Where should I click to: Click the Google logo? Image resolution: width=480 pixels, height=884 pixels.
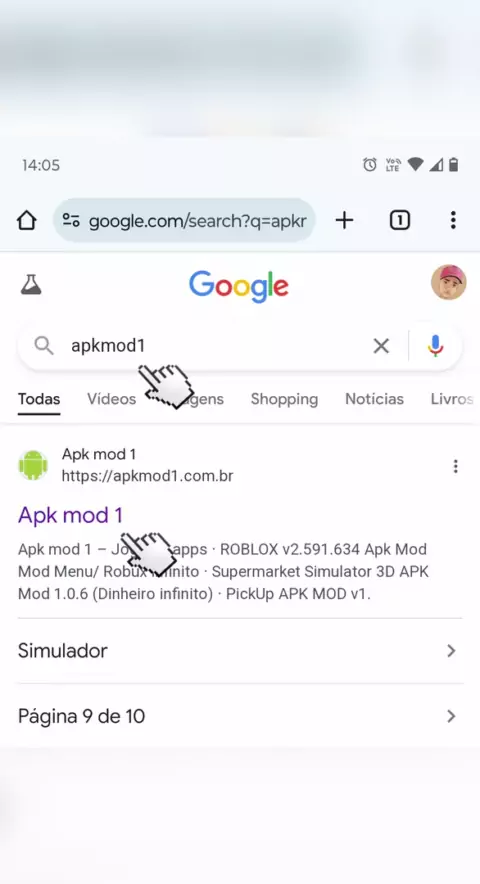pos(239,286)
